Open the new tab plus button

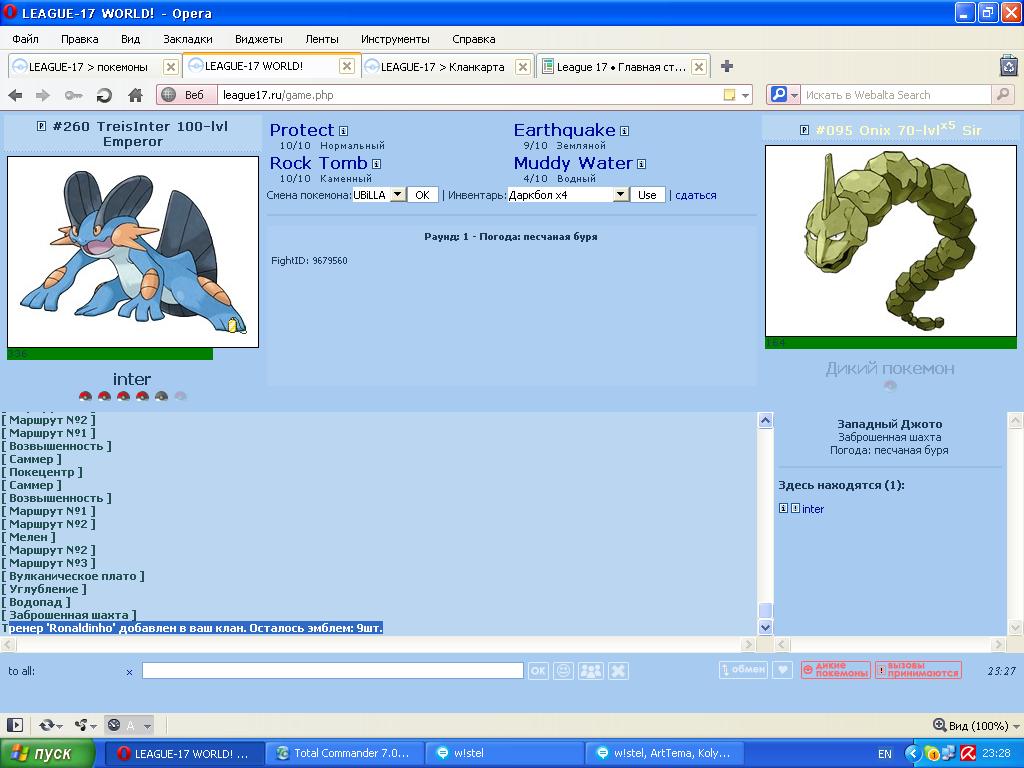pos(727,66)
